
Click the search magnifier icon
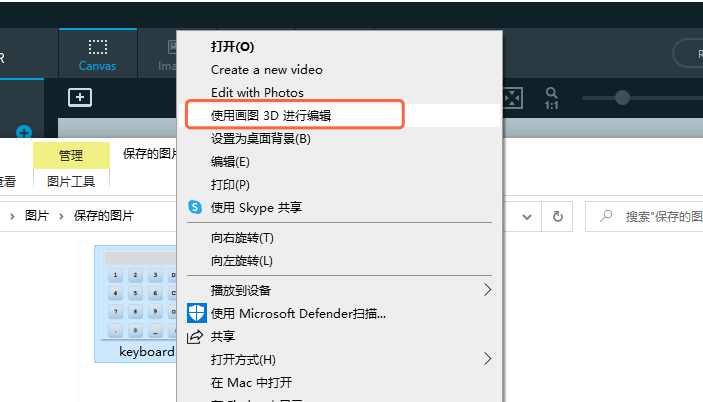point(606,216)
